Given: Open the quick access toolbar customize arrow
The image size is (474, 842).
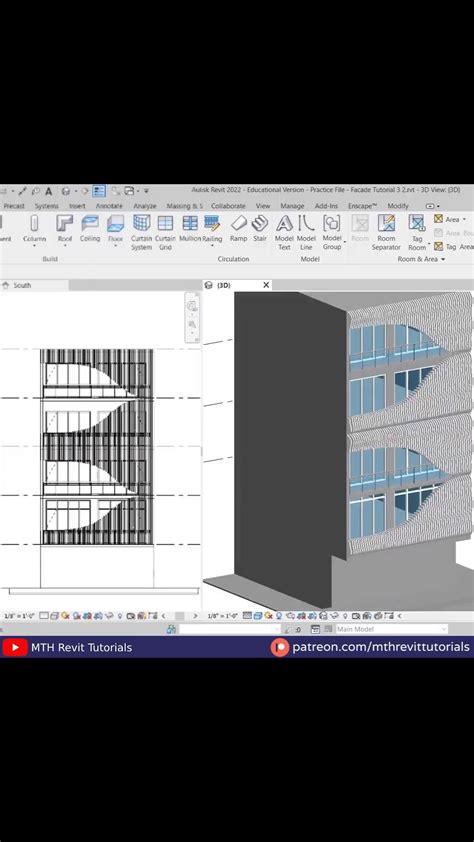Looking at the screenshot, I should [x=146, y=191].
